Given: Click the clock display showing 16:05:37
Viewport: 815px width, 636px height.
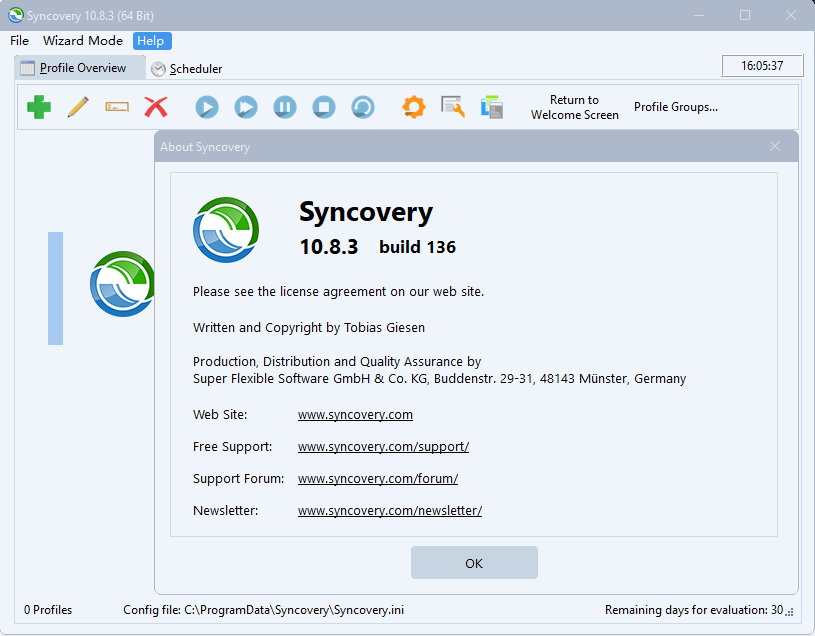Looking at the screenshot, I should coord(762,66).
